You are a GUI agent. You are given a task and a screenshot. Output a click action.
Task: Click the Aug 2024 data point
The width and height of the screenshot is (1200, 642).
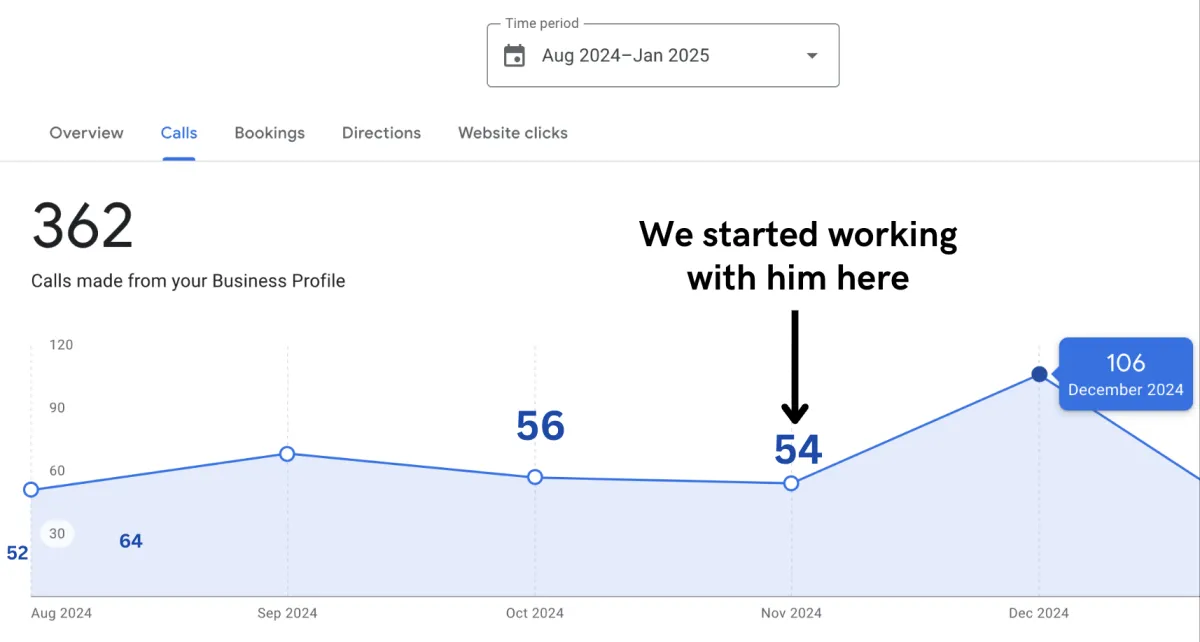click(31, 489)
